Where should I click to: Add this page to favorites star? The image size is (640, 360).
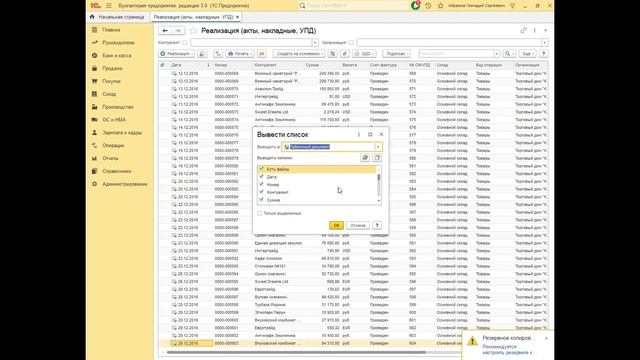[193, 31]
